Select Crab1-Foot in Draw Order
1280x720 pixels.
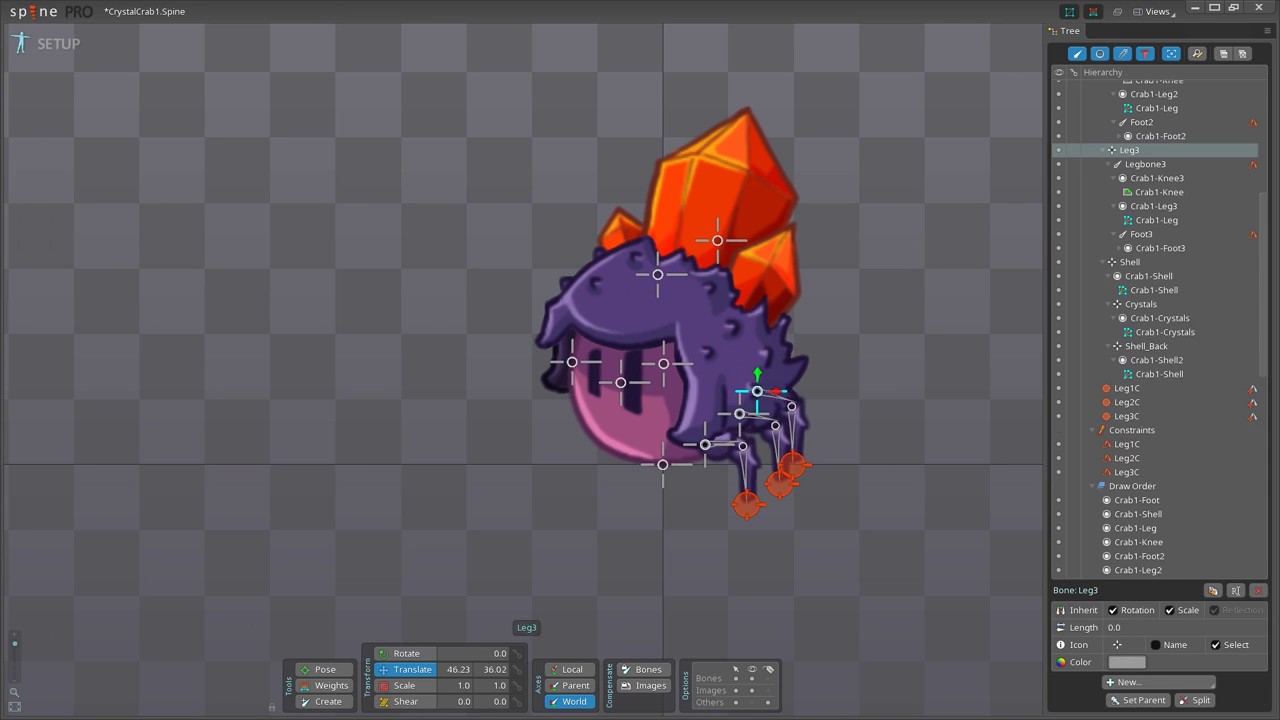tap(1137, 500)
